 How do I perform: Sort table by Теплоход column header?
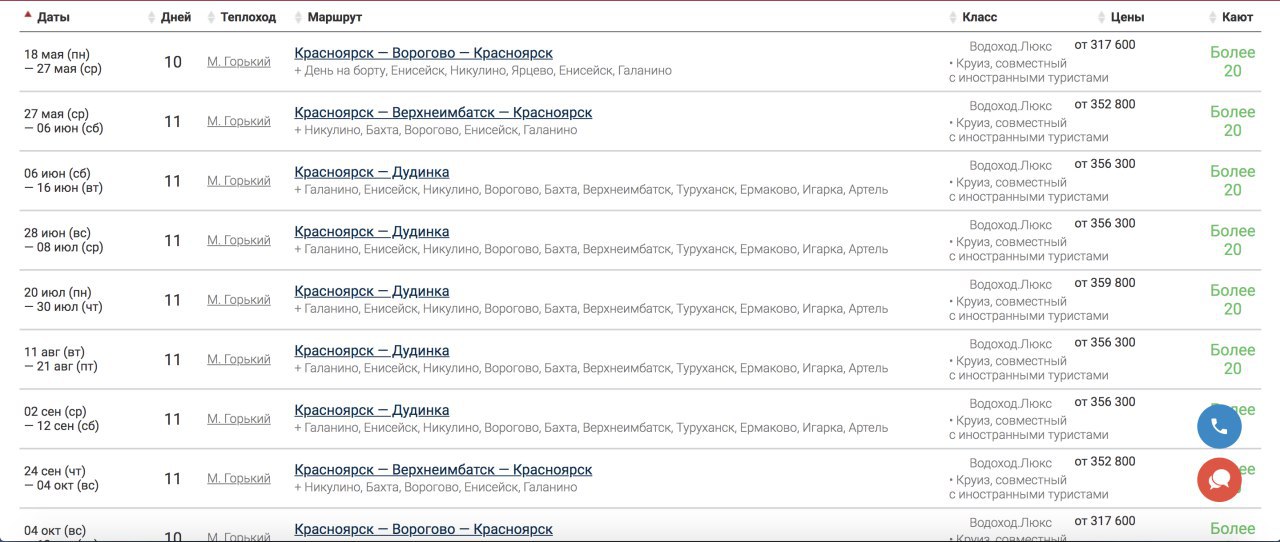click(x=248, y=17)
